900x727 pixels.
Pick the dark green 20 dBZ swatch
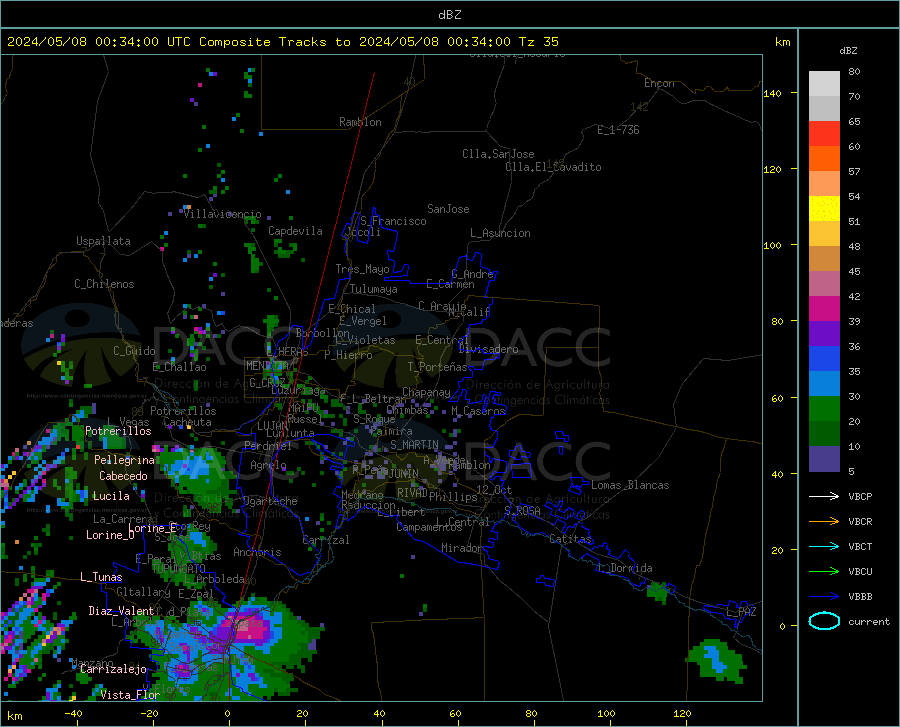click(x=824, y=434)
